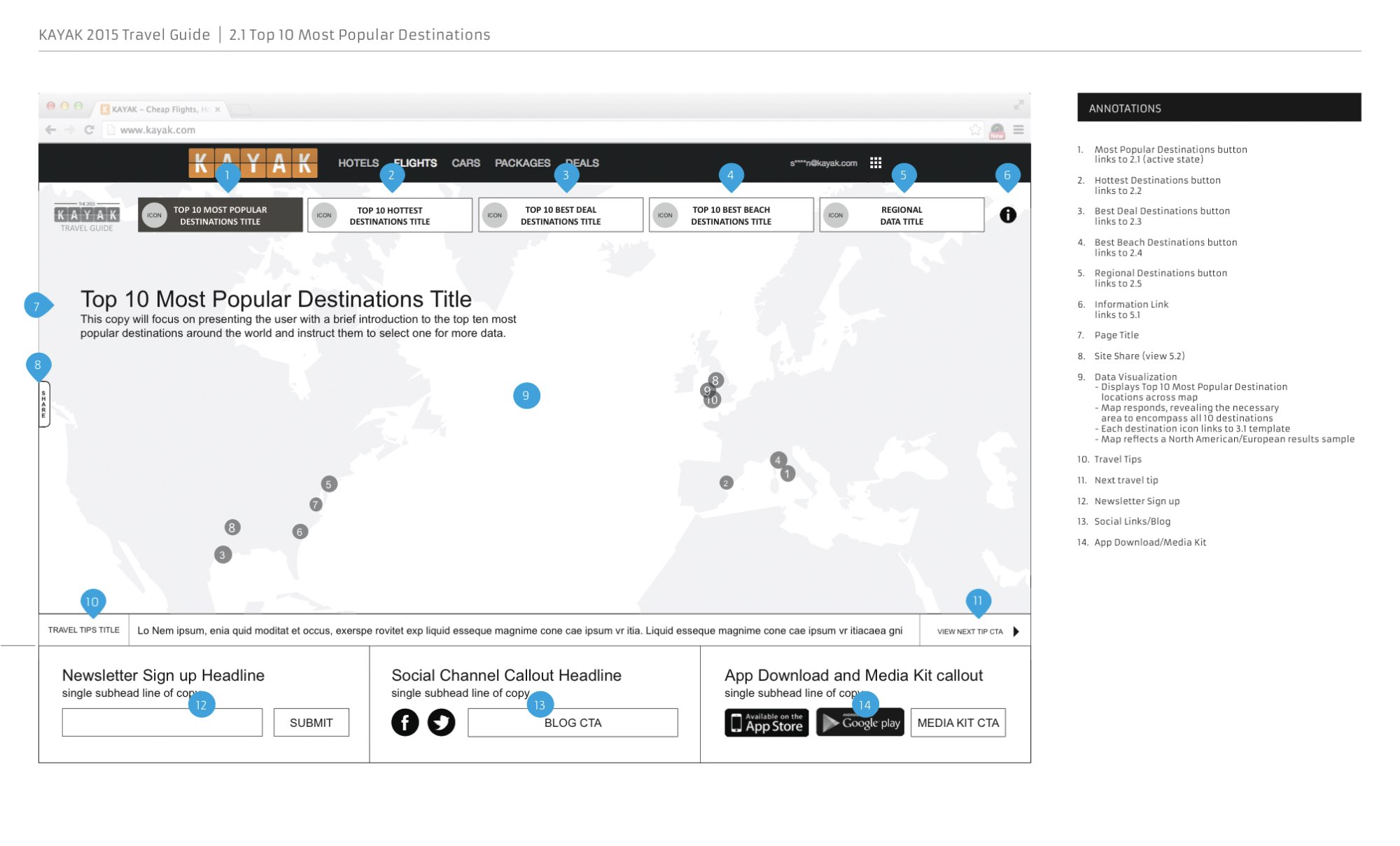Reload the page with the browser refresh icon

tap(89, 130)
